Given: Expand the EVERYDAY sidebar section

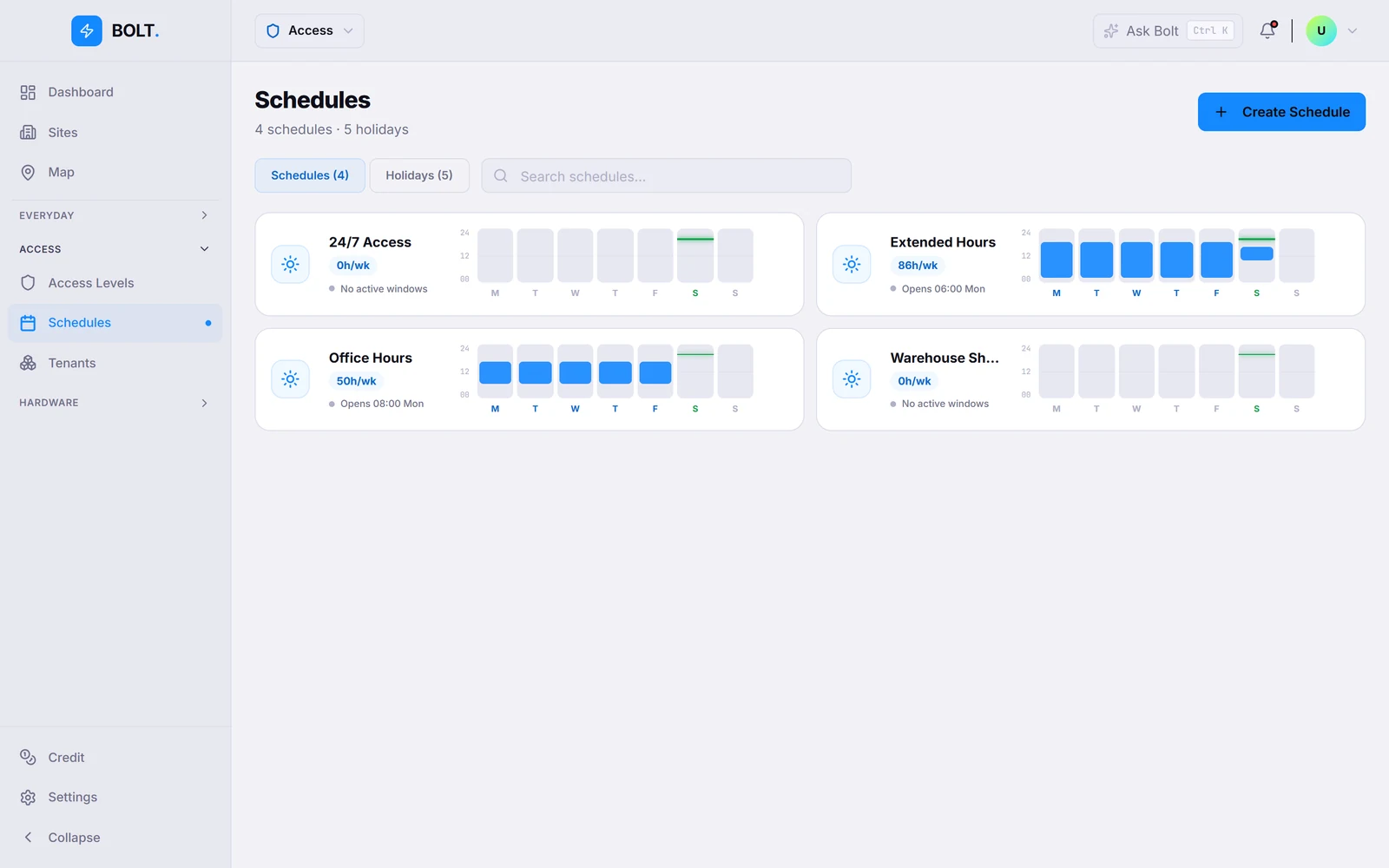Looking at the screenshot, I should click(115, 215).
